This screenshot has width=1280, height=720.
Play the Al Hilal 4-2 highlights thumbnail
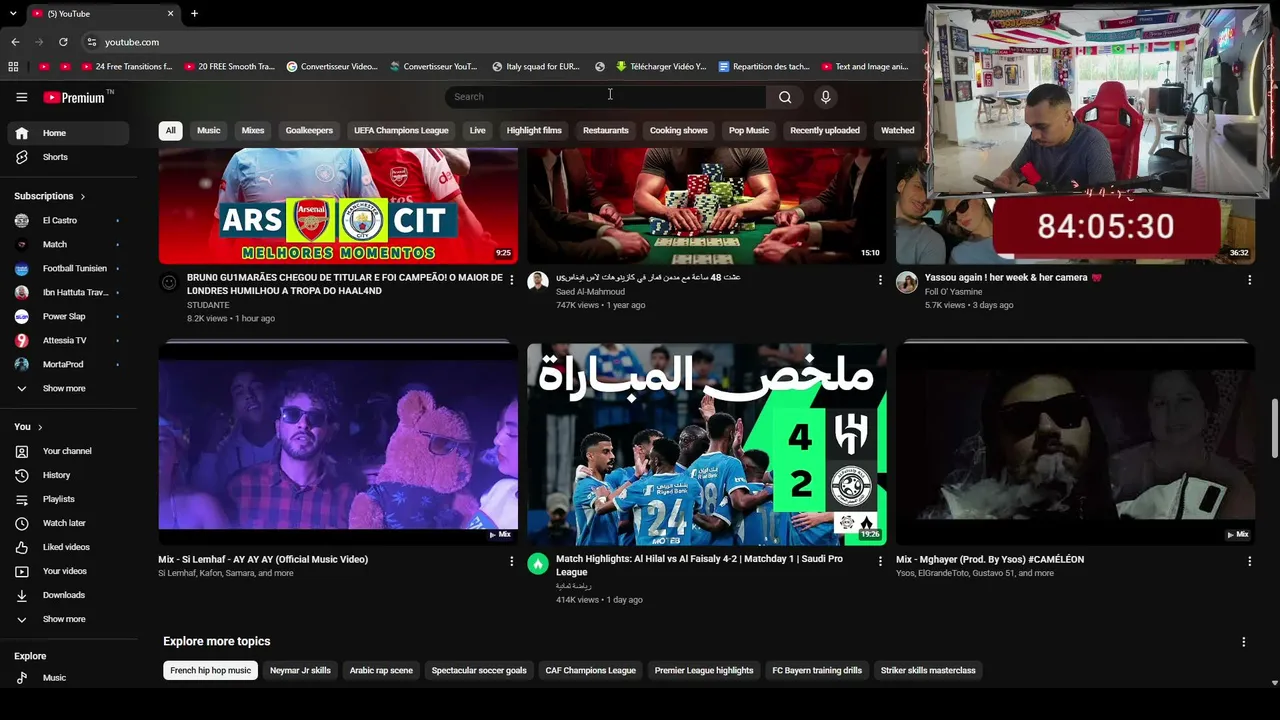coord(707,444)
